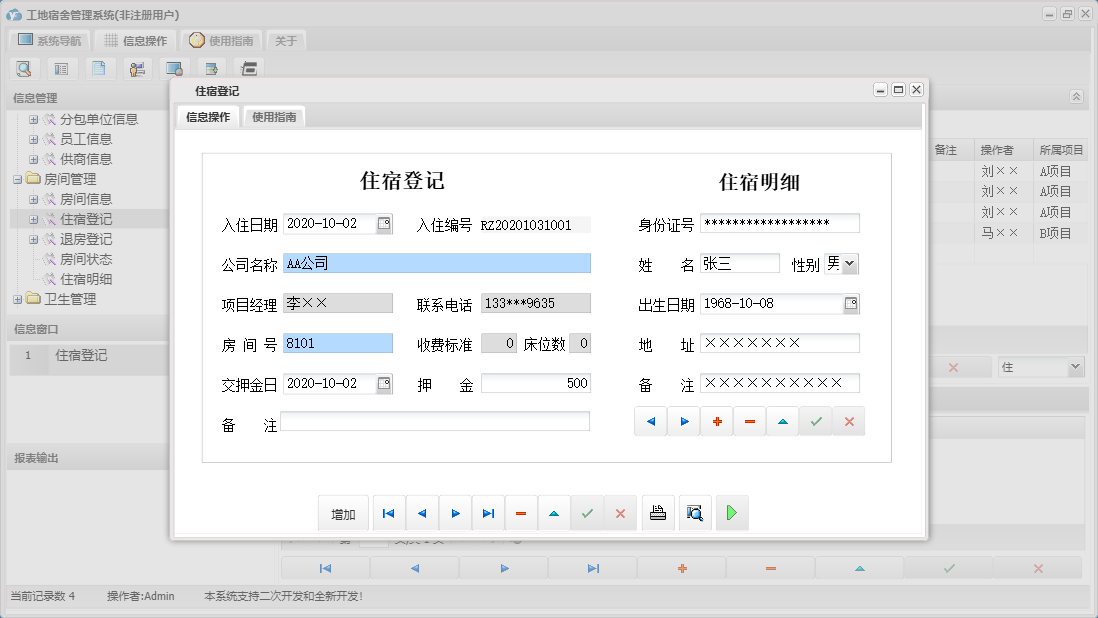Click red plus to add a 住宿明细 record
Image resolution: width=1098 pixels, height=618 pixels.
(x=716, y=421)
